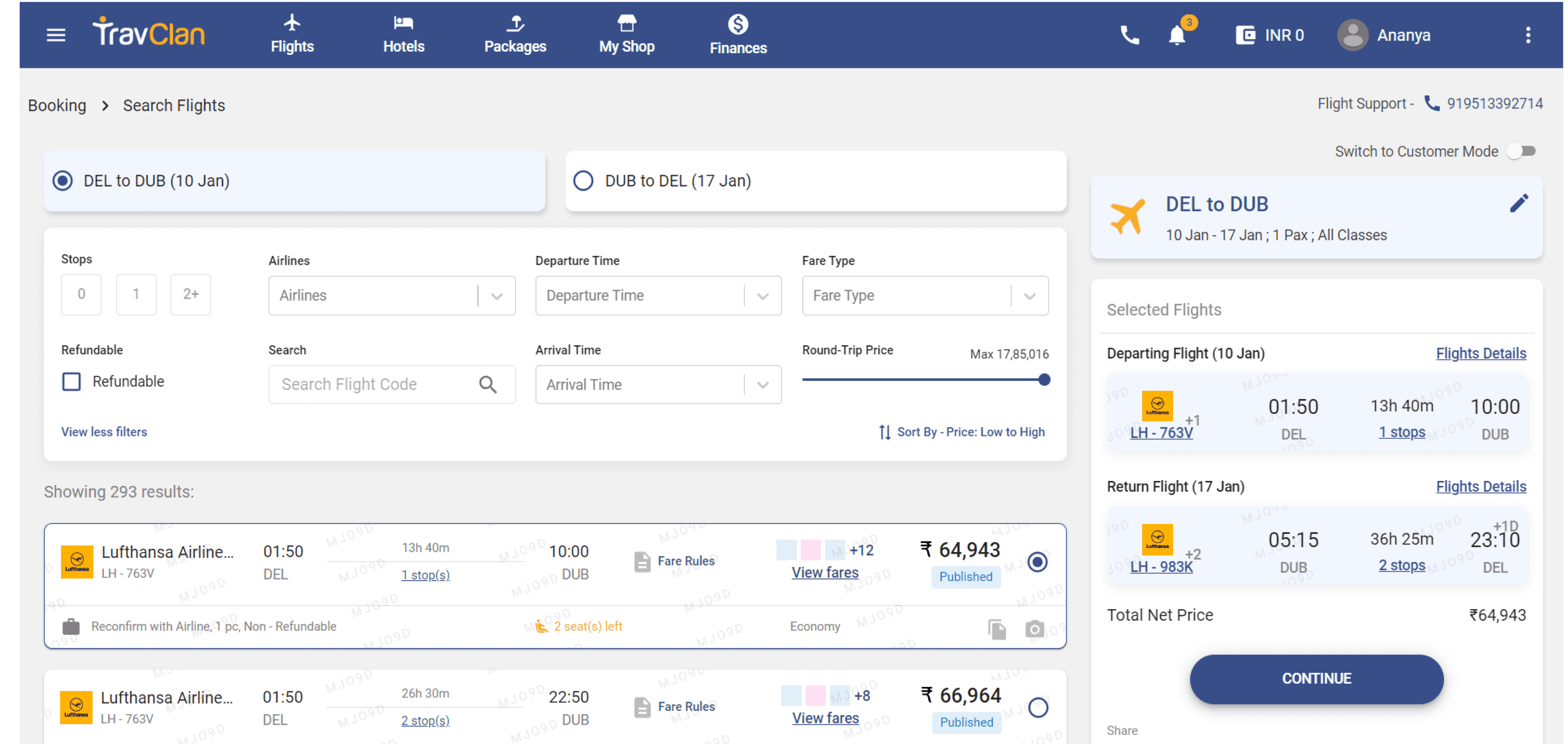Click View fares on the ₹66,964 flight

[x=825, y=718]
